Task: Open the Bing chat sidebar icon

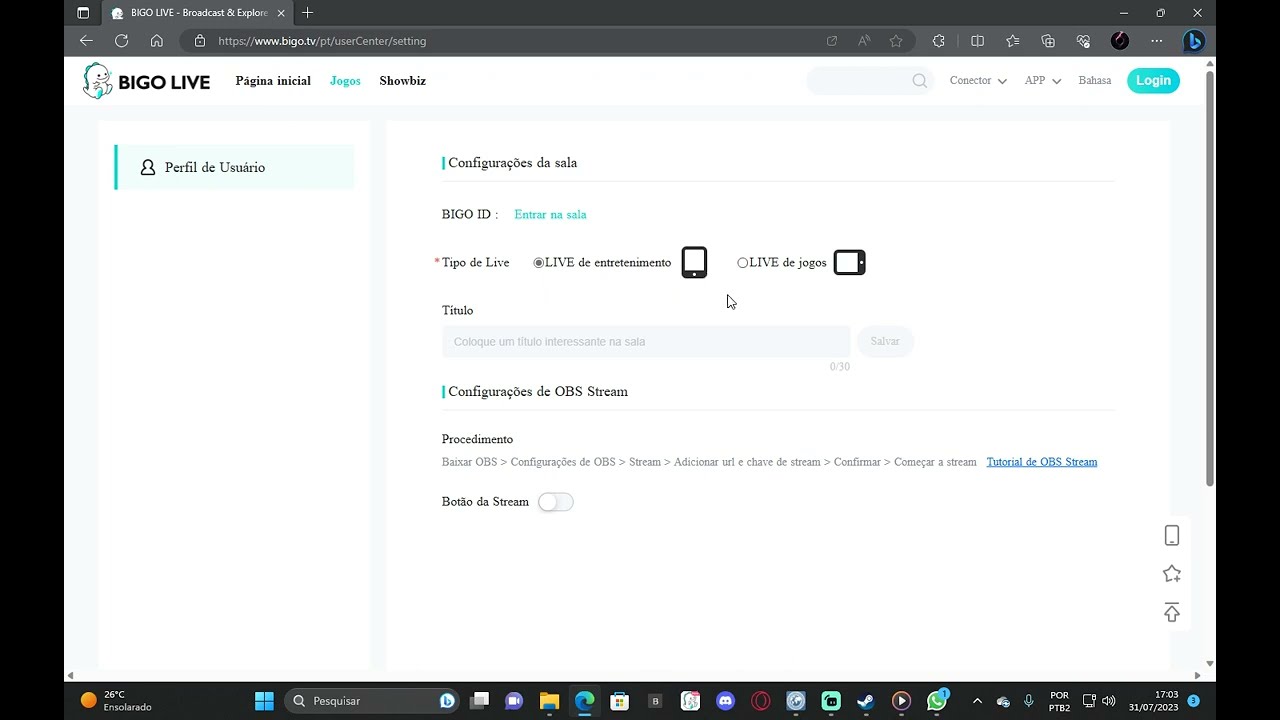Action: (x=1193, y=41)
